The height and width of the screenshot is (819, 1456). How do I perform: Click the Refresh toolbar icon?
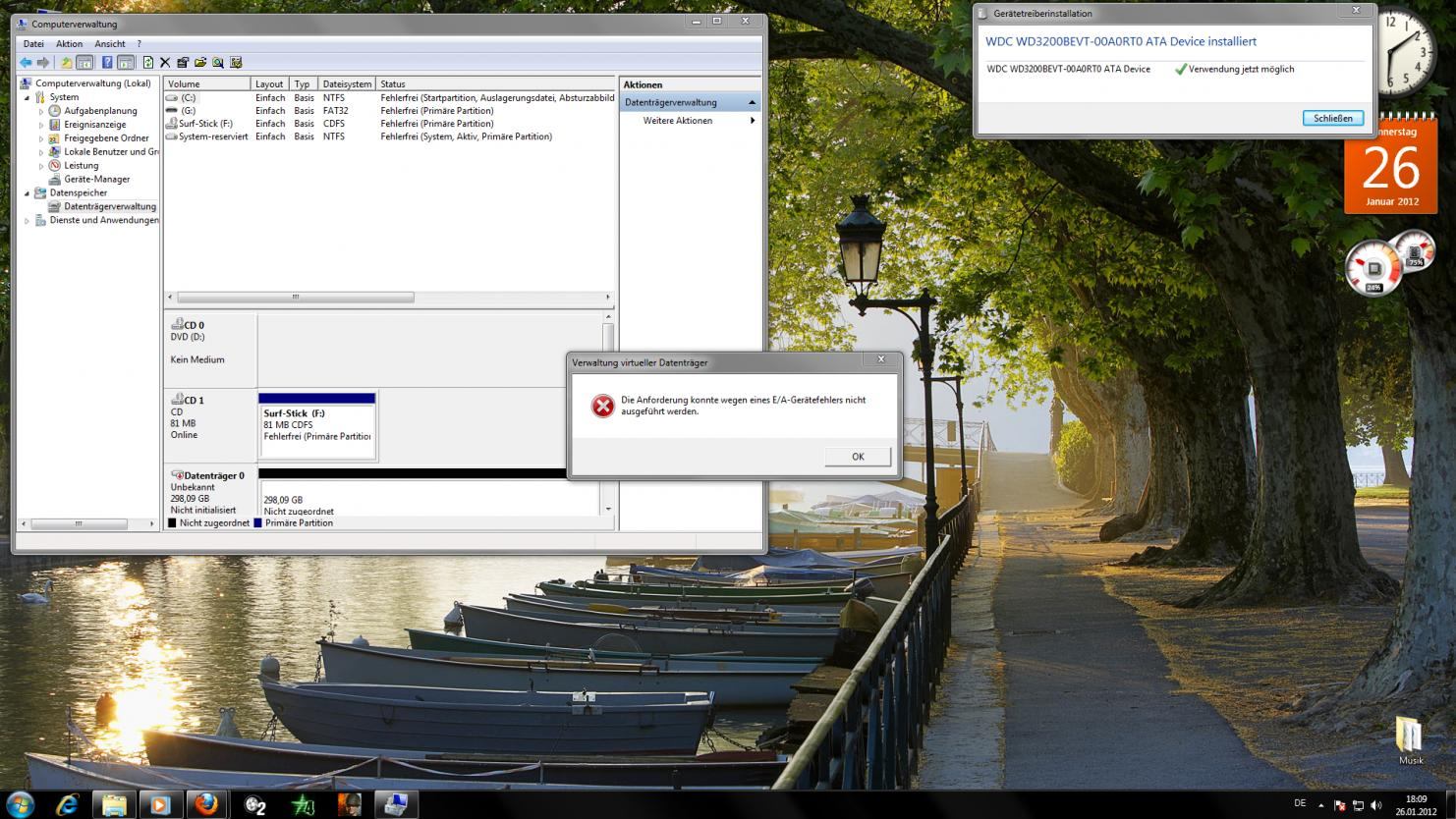[148, 63]
